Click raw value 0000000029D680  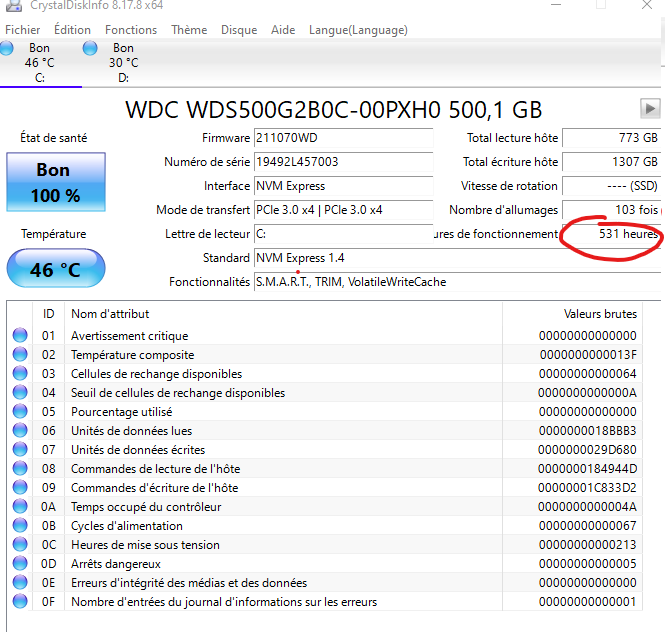[588, 450]
